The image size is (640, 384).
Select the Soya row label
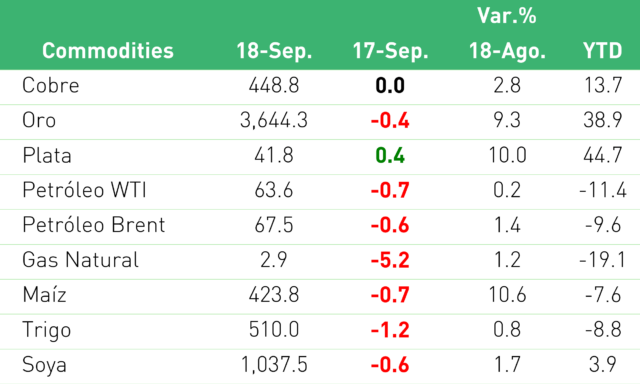(44, 365)
